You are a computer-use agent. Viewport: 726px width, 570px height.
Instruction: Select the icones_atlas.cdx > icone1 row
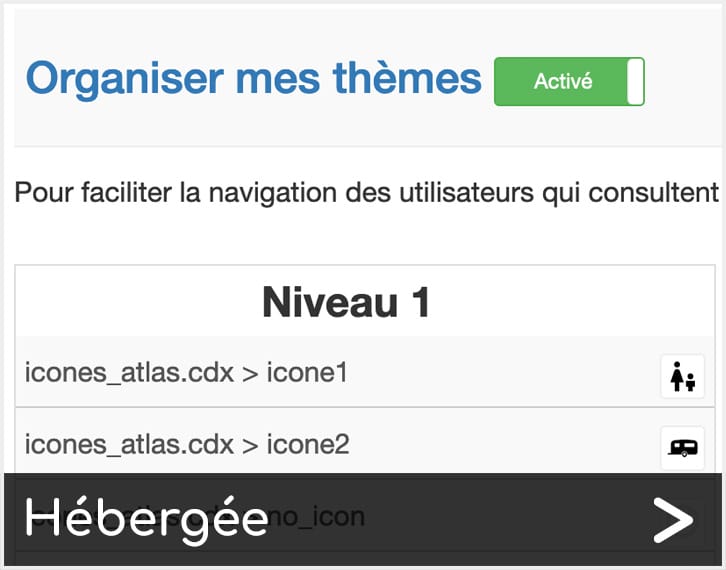tap(365, 372)
